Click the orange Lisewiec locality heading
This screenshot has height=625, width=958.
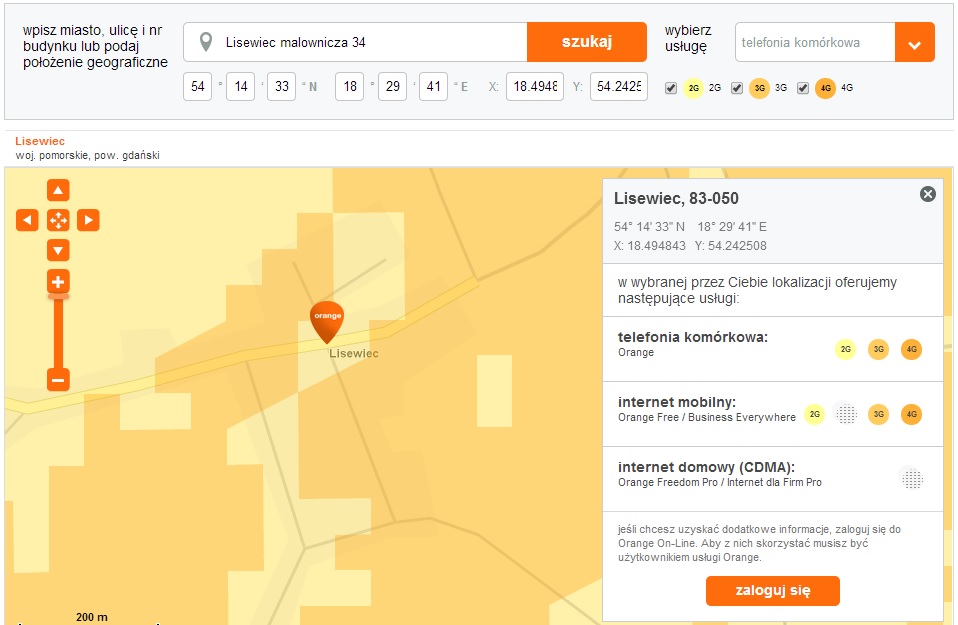point(40,141)
